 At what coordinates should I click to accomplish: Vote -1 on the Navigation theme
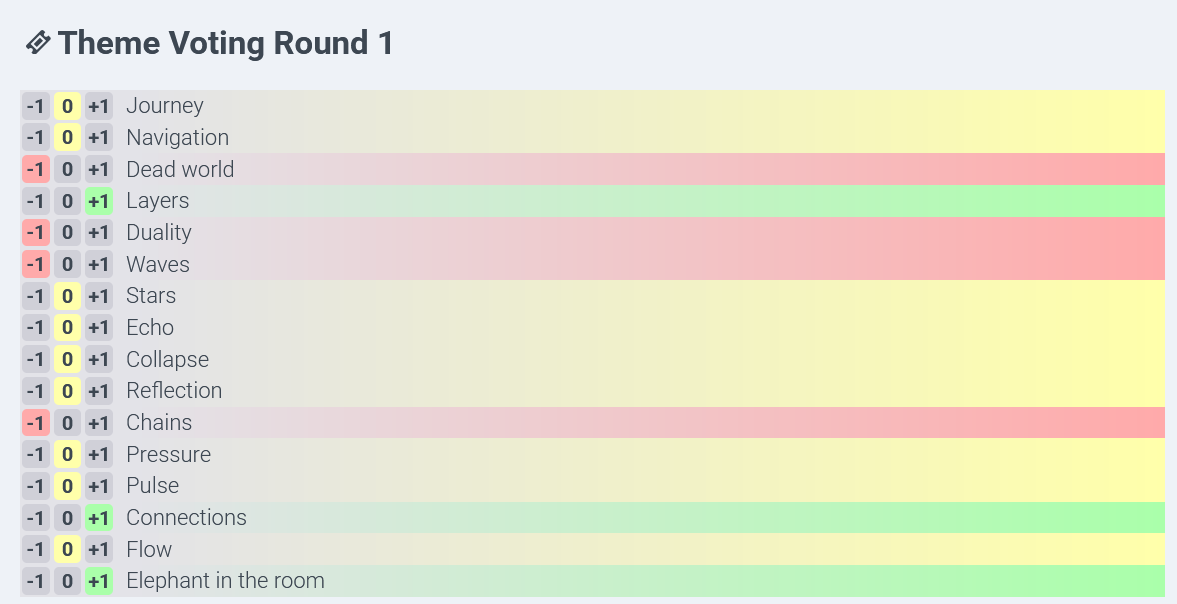point(35,138)
